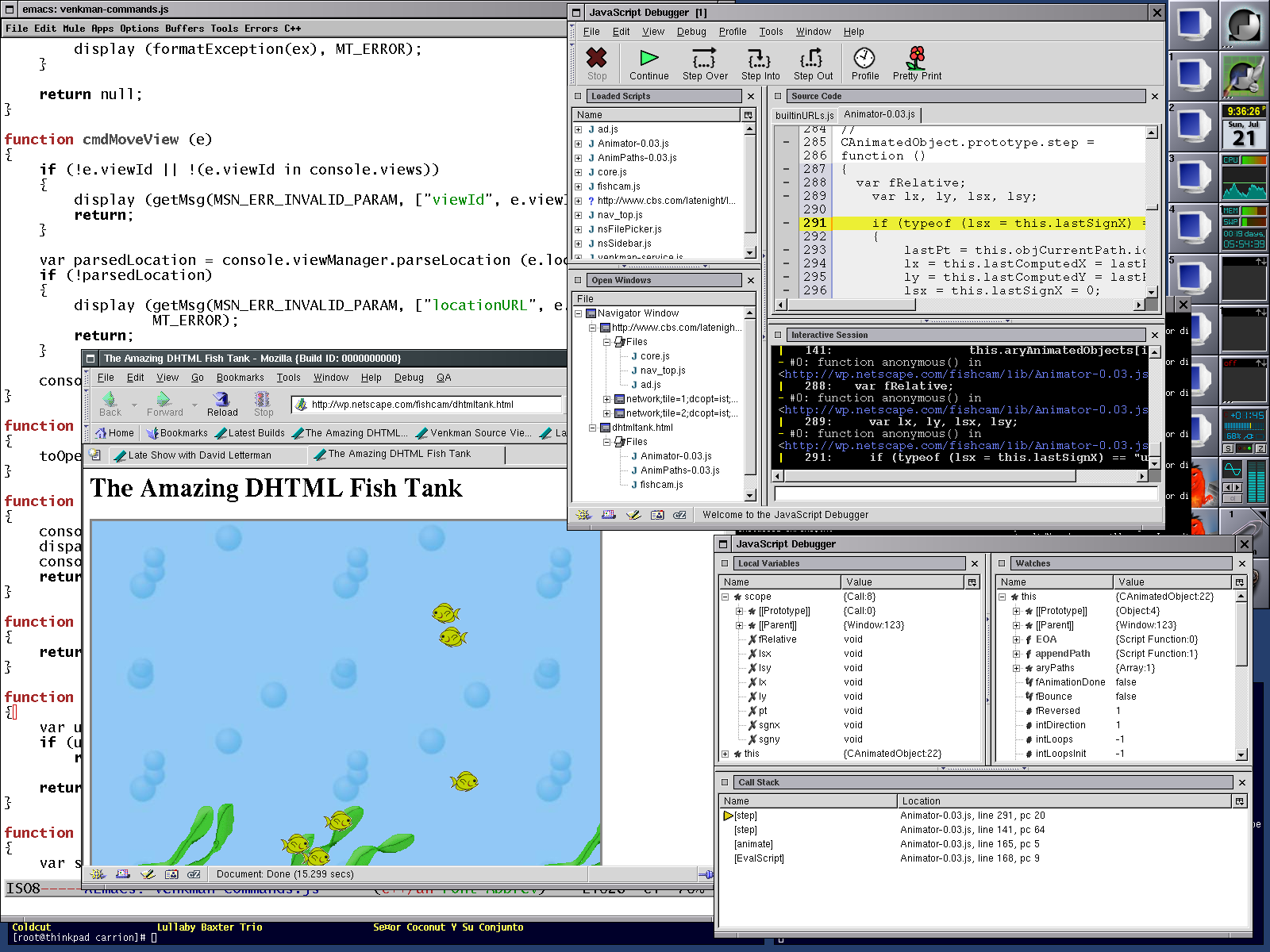Screen dimensions: 1270x952
Task: Click vertical scrollbar in Loaded Scripts list
Action: tap(750, 190)
